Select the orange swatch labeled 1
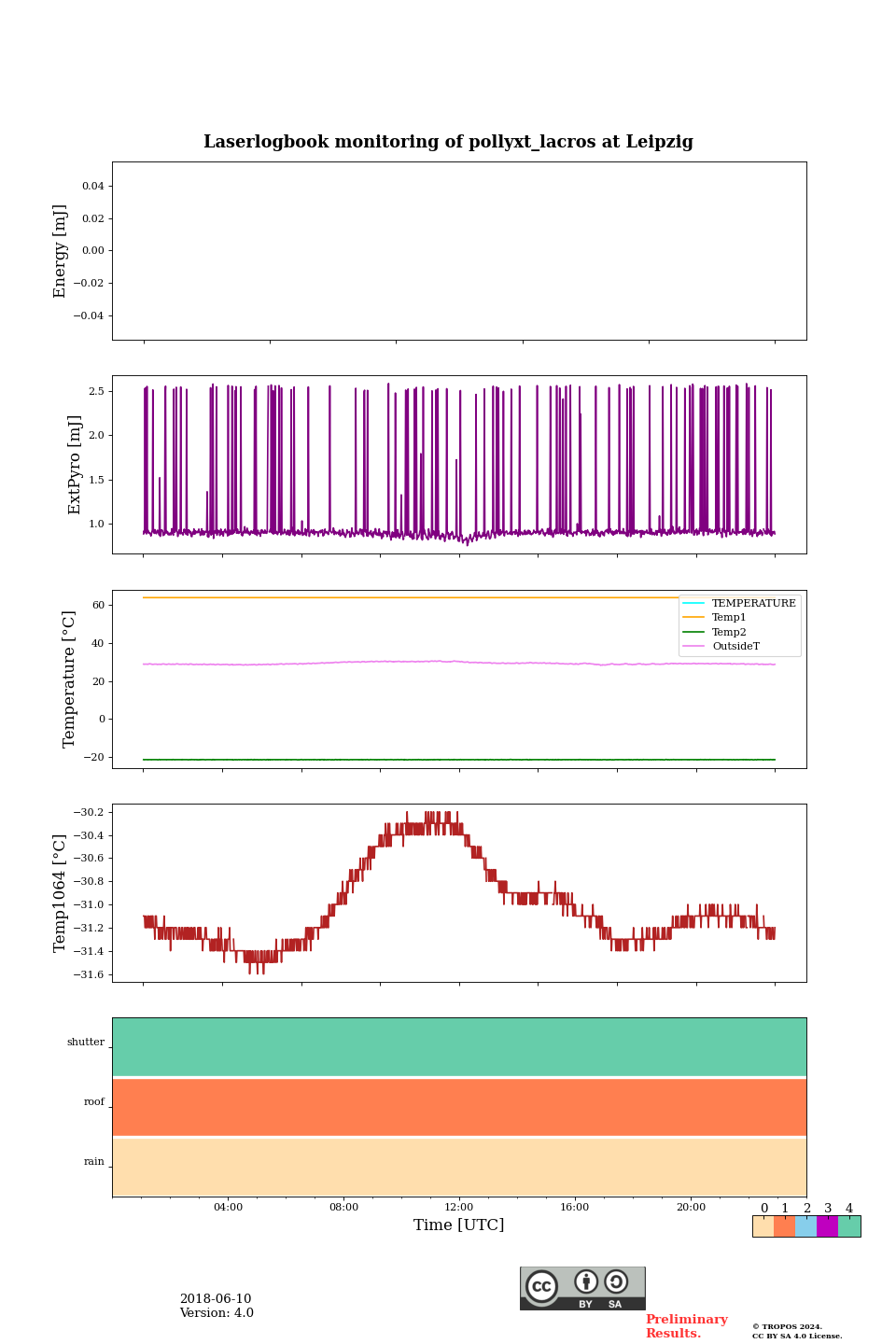 coord(784,1226)
